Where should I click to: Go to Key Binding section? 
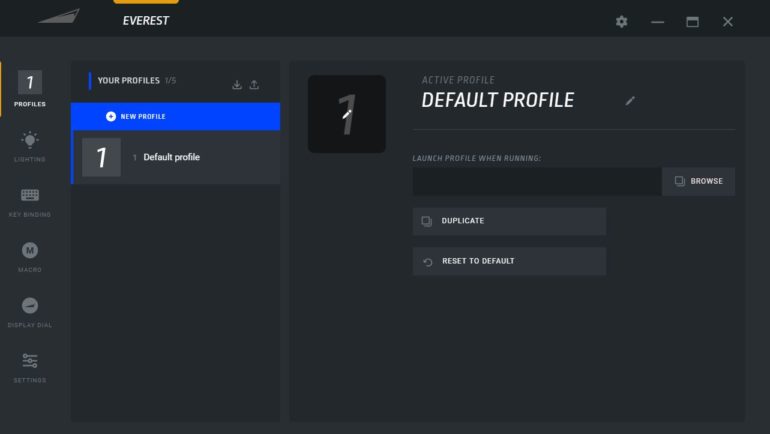tap(30, 200)
